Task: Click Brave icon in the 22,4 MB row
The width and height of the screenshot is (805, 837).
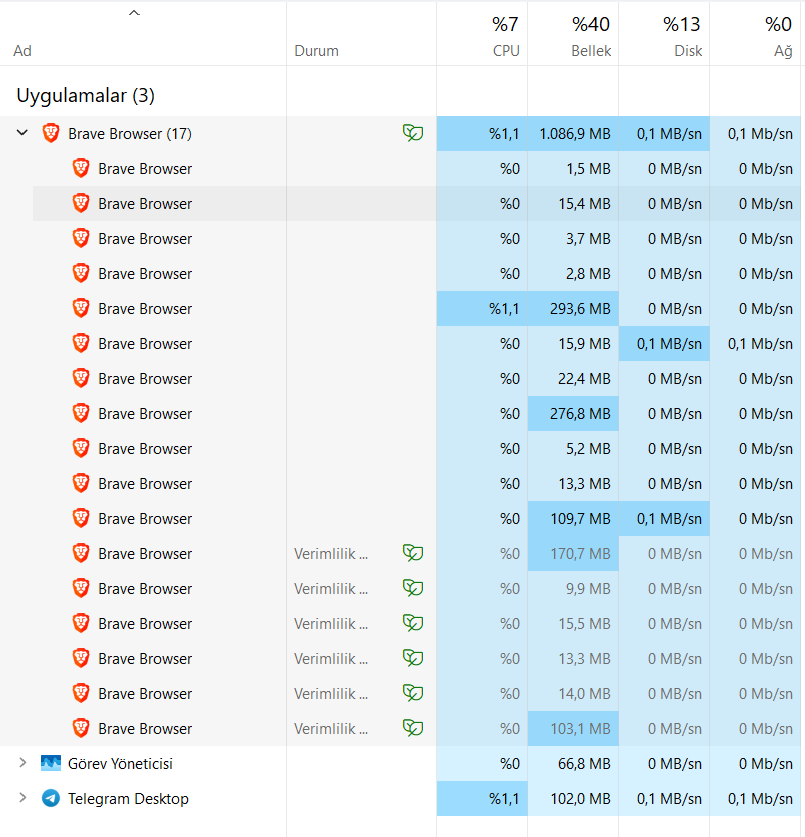Action: [x=81, y=378]
